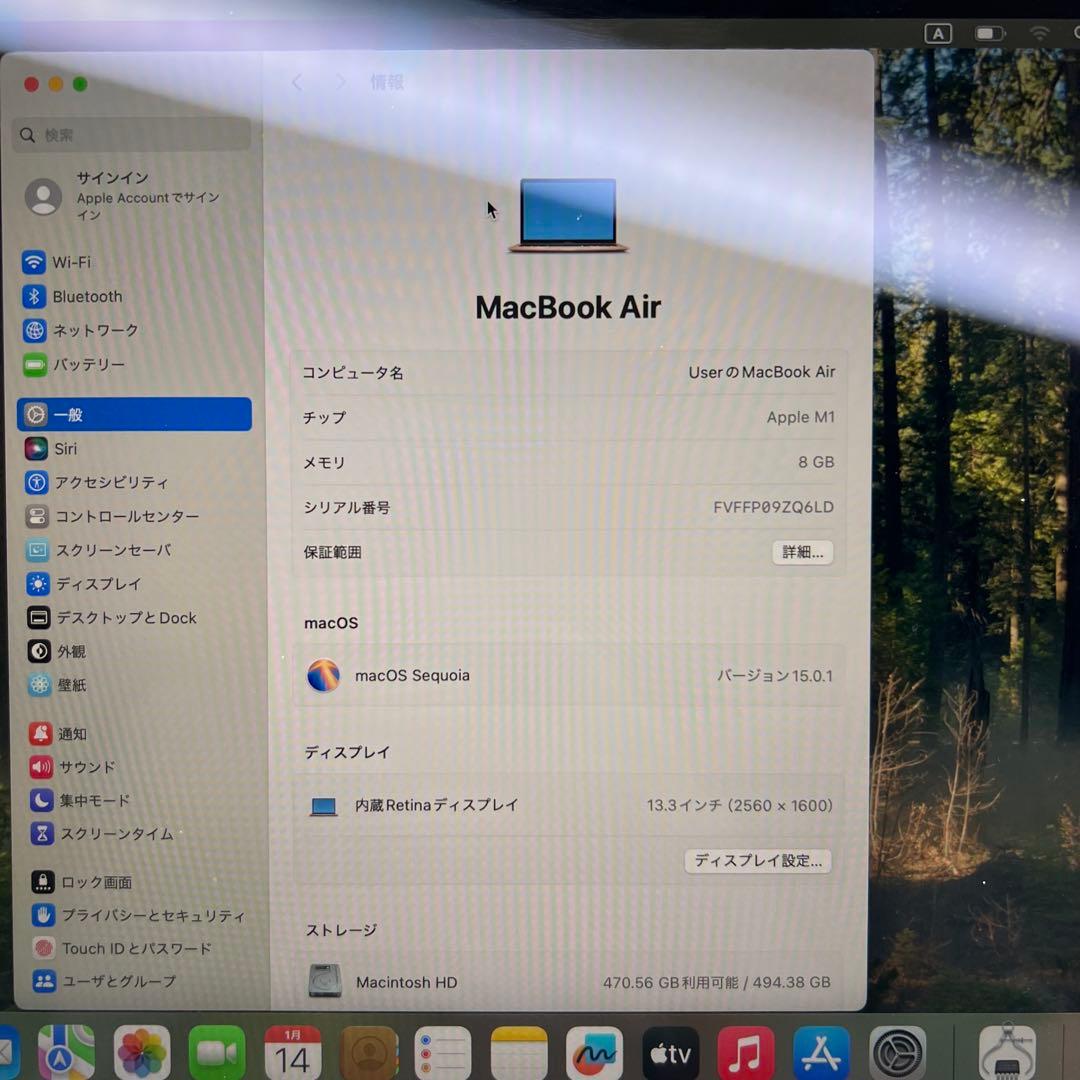
Task: Open スクリーンタイム settings
Action: coord(108,834)
